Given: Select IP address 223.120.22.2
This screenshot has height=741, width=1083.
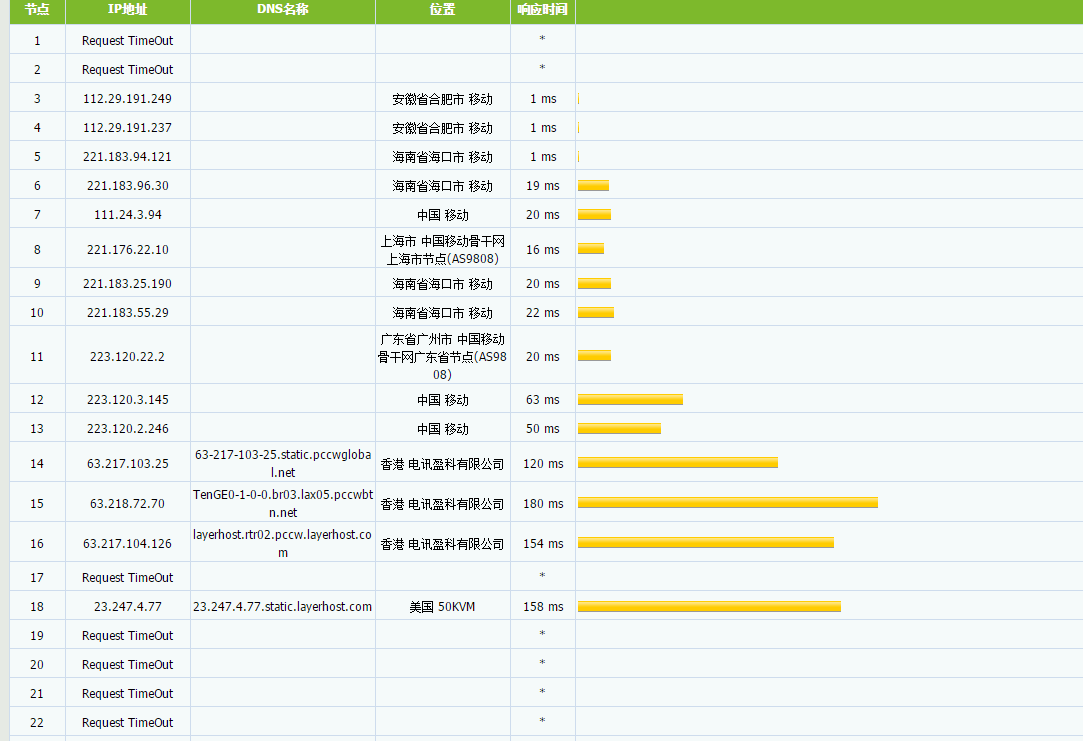Looking at the screenshot, I should (128, 356).
